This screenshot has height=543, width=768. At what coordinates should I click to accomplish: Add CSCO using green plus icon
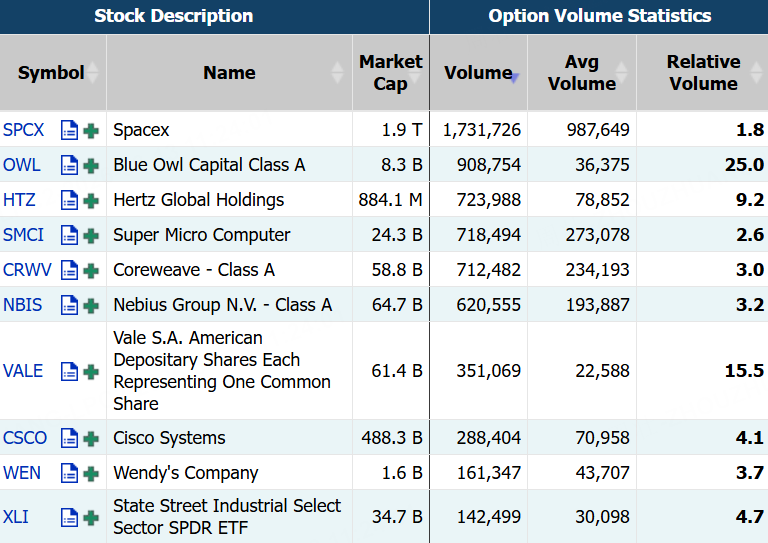point(91,439)
